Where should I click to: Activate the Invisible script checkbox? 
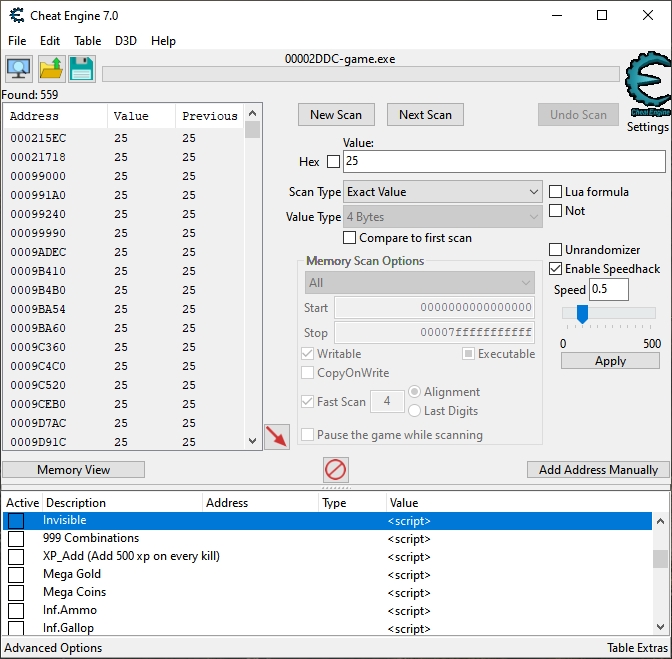[x=16, y=521]
